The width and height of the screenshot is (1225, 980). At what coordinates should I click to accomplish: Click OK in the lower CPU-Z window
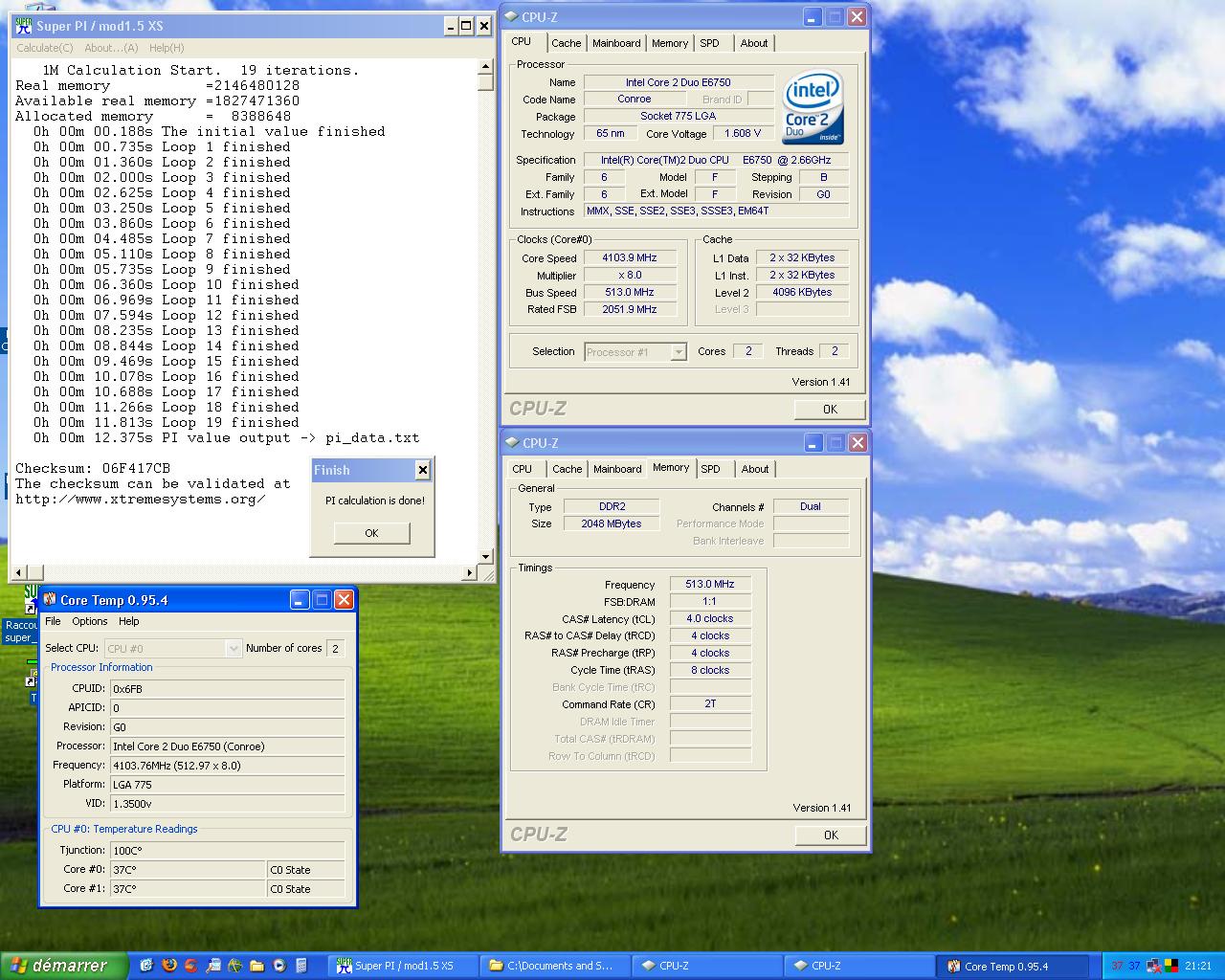coord(831,835)
